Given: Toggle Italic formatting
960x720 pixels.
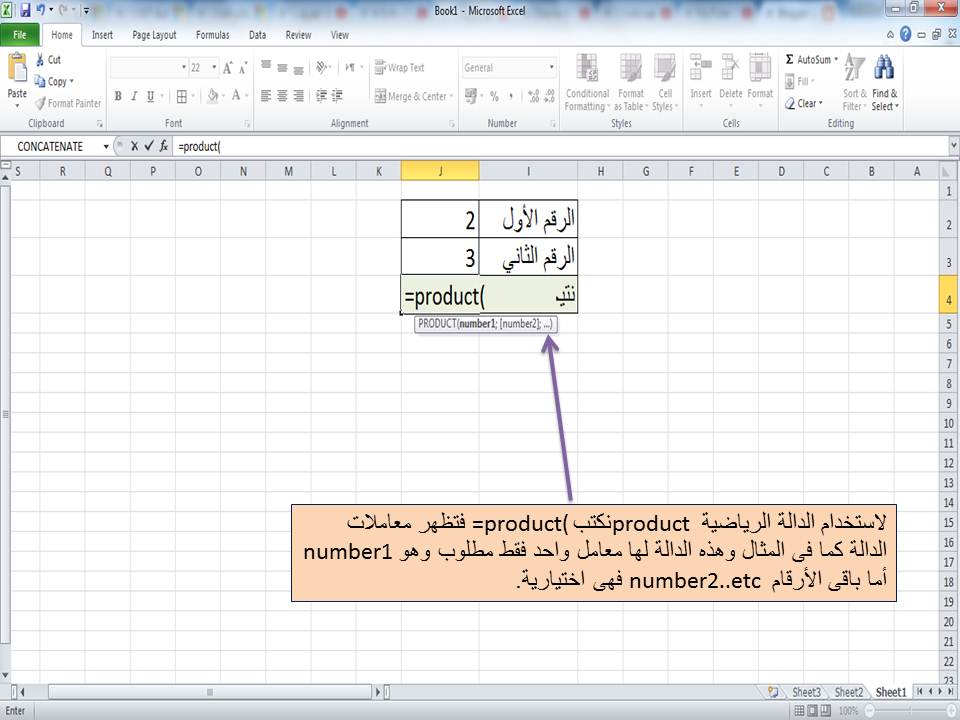Looking at the screenshot, I should pyautogui.click(x=133, y=96).
